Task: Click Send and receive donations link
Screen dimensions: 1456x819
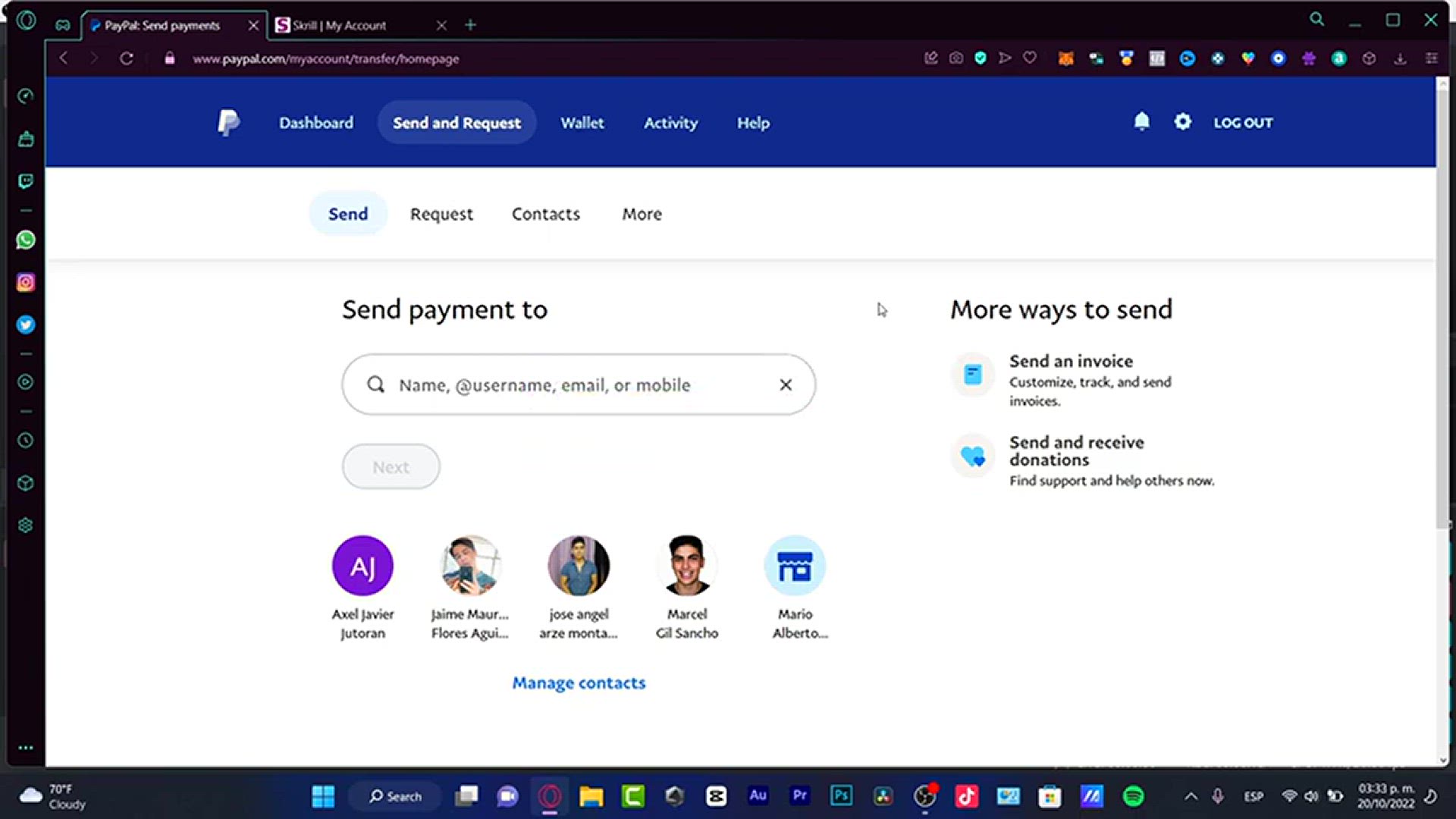Action: (x=1077, y=450)
